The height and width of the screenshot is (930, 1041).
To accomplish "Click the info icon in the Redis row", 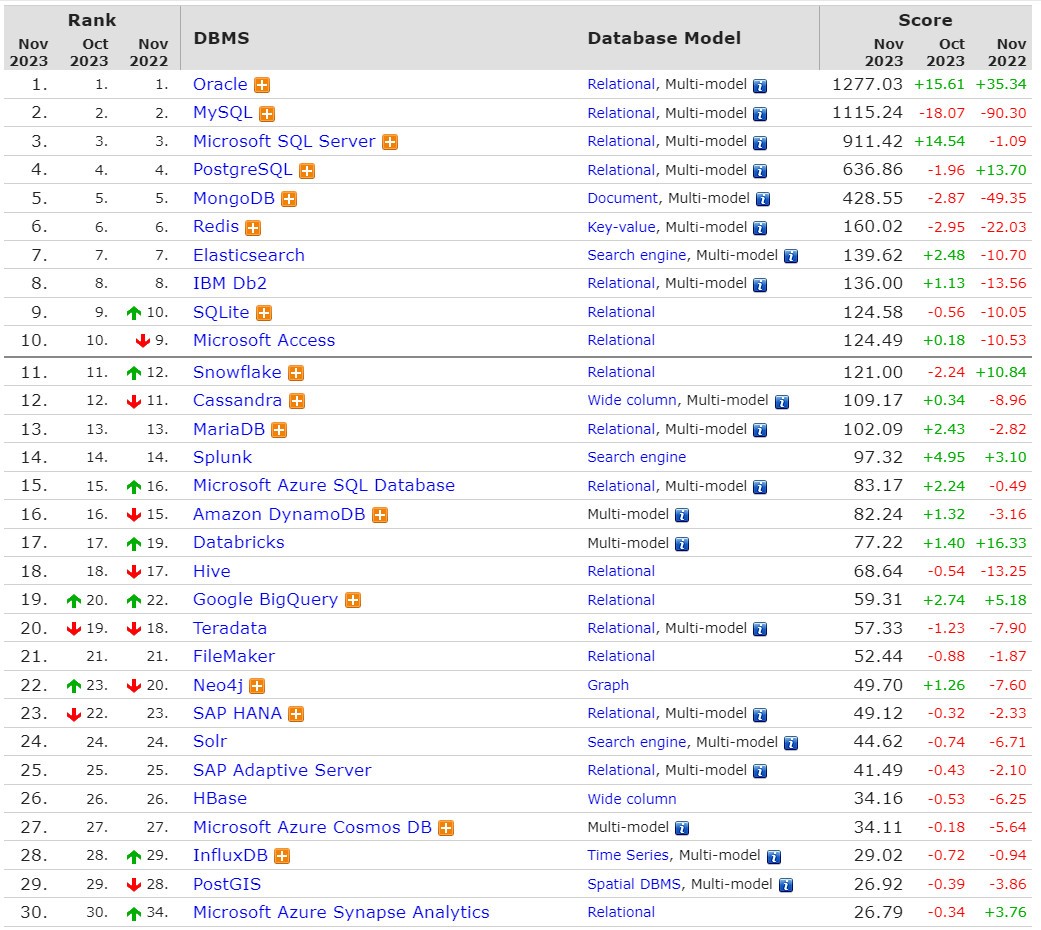I will tap(760, 228).
